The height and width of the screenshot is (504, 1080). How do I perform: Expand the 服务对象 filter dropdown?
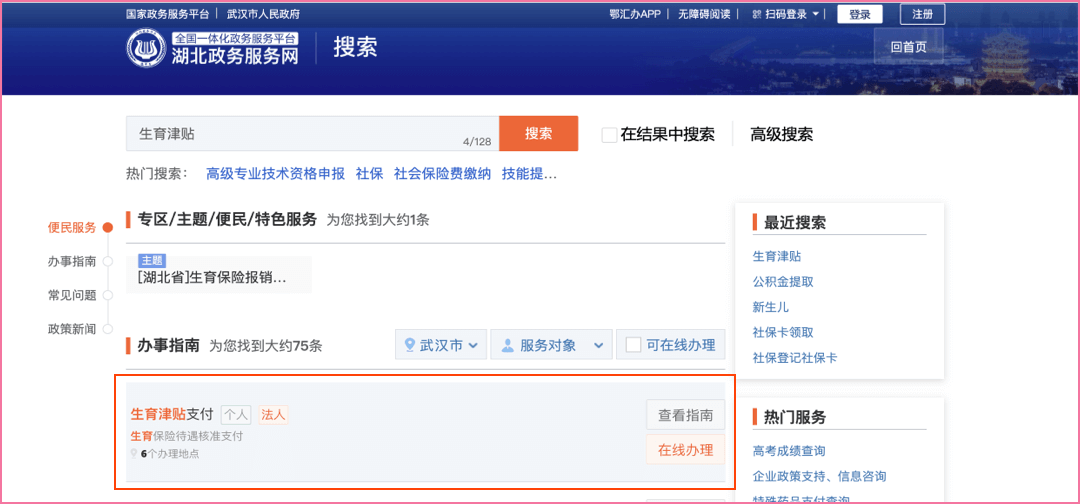click(x=553, y=345)
